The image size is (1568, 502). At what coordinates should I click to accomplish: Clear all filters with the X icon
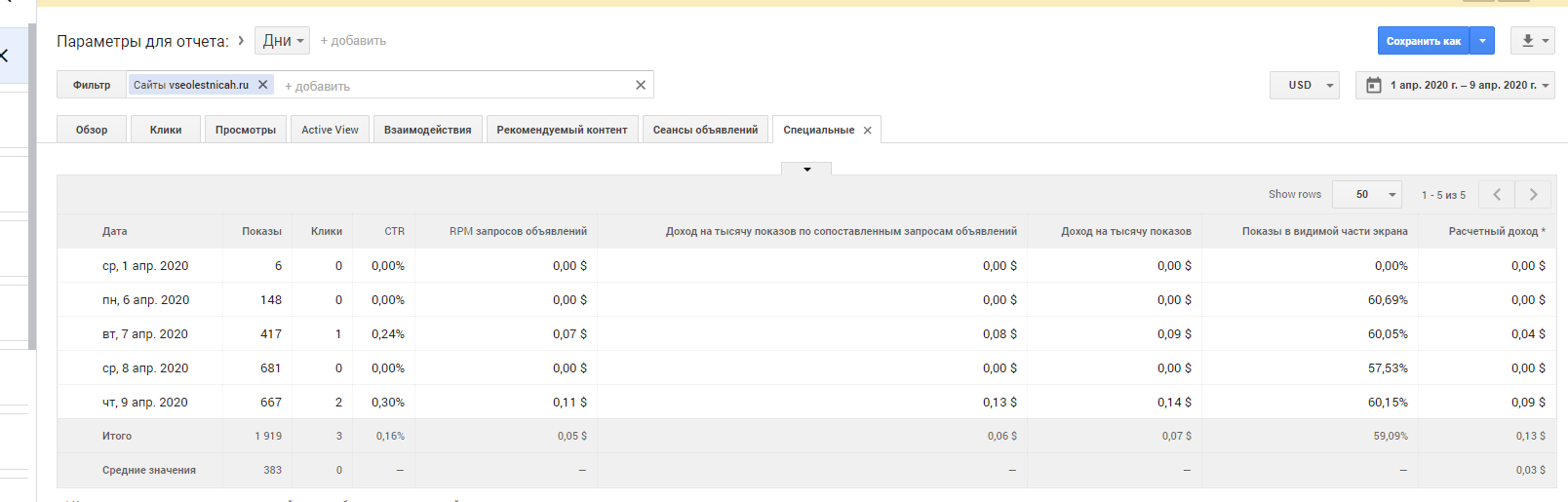point(641,86)
